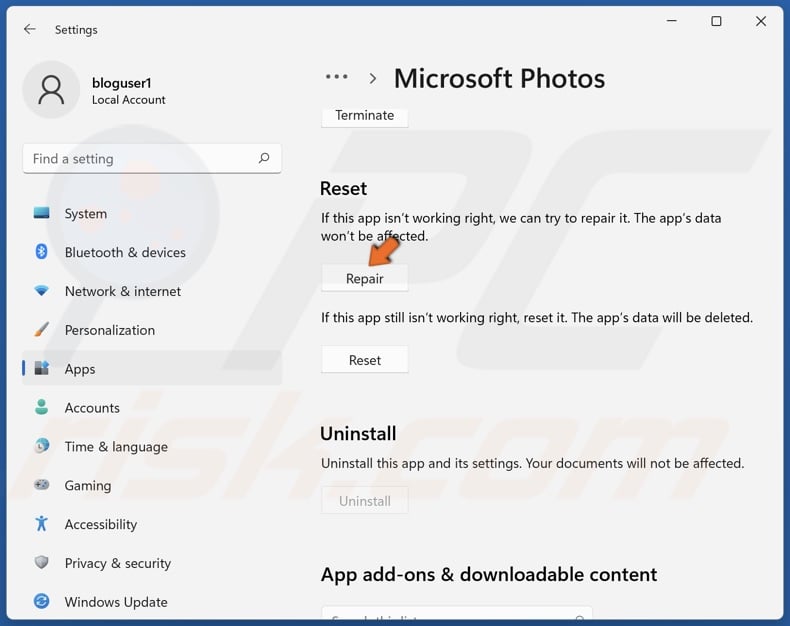Click Local Account label

point(128,100)
